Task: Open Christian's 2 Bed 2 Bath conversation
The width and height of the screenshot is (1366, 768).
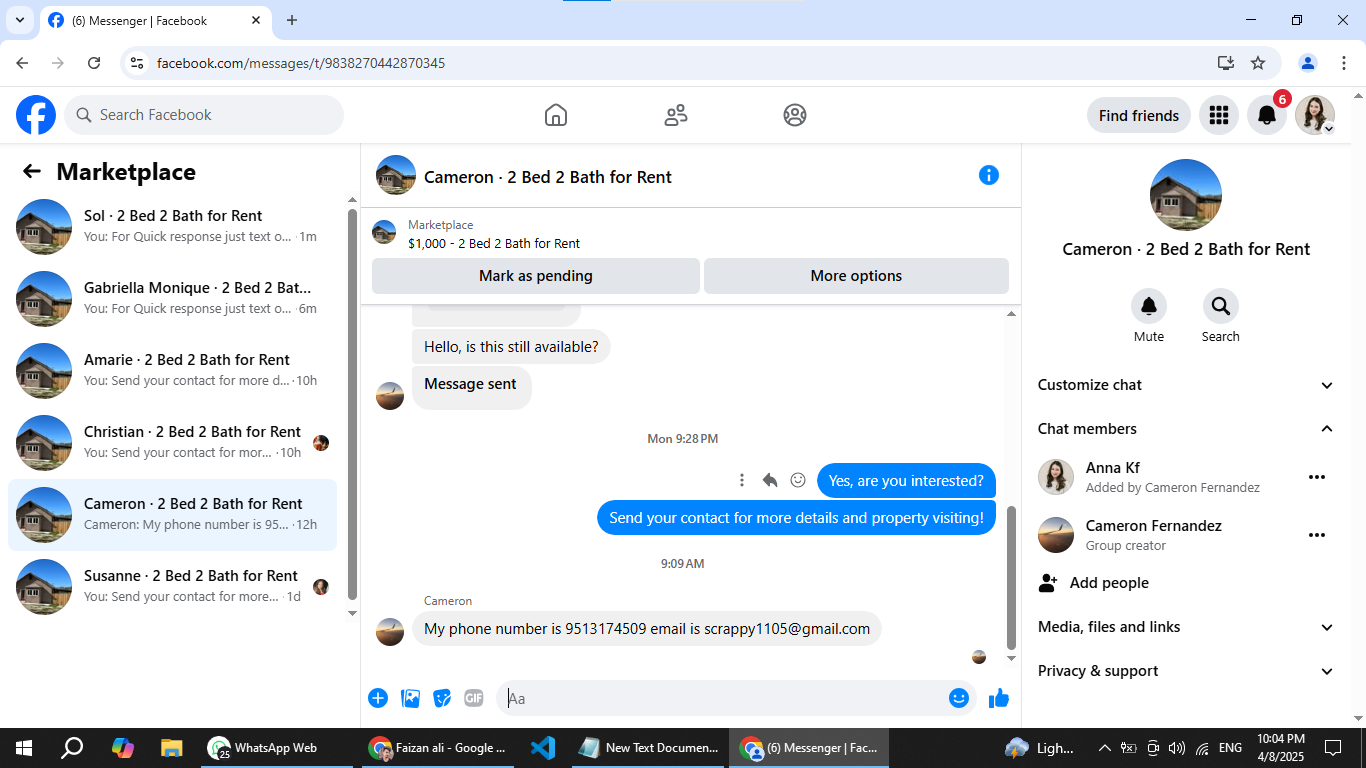Action: [x=172, y=443]
